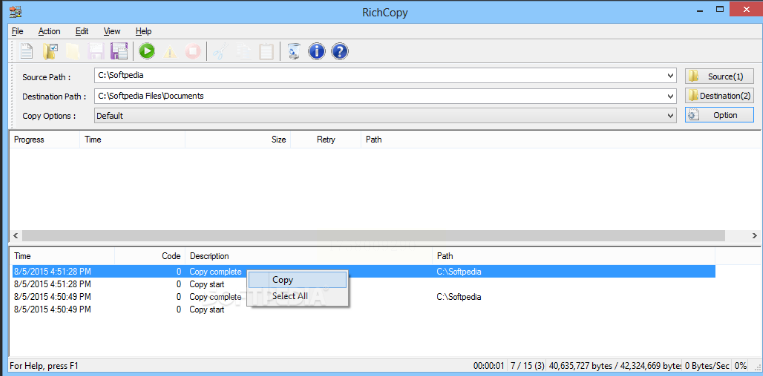Expand the Source Path dropdown arrow
This screenshot has width=763, height=376.
point(671,76)
